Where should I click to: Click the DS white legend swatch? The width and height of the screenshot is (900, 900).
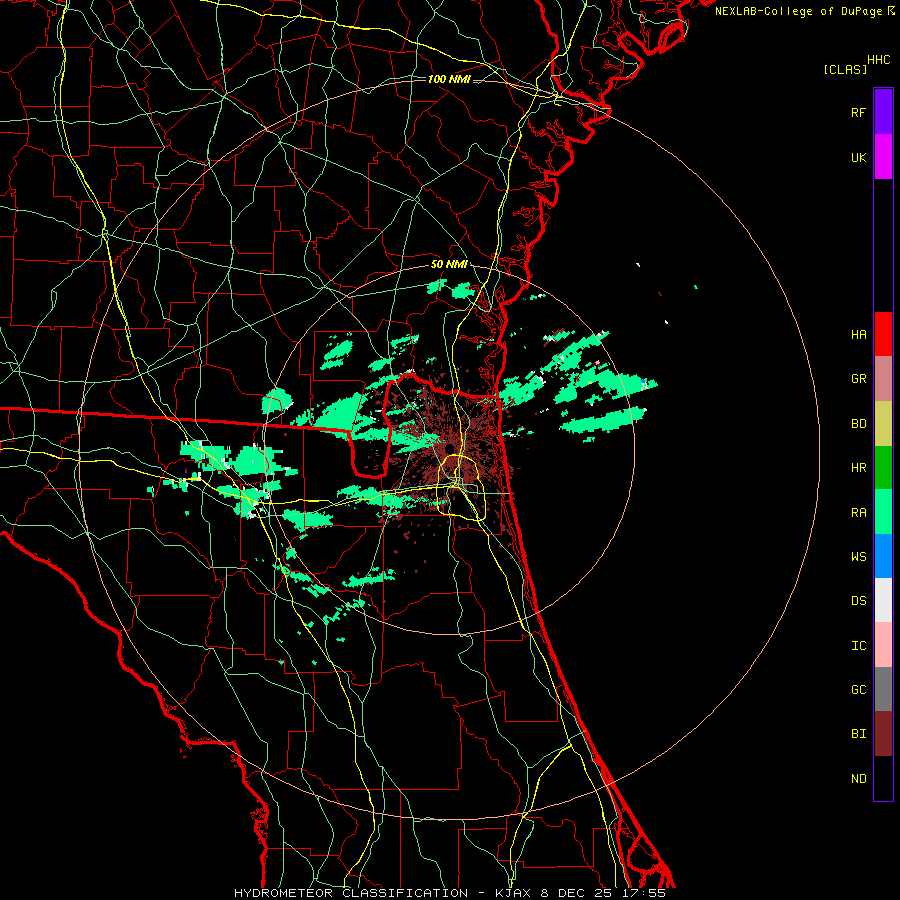point(883,600)
